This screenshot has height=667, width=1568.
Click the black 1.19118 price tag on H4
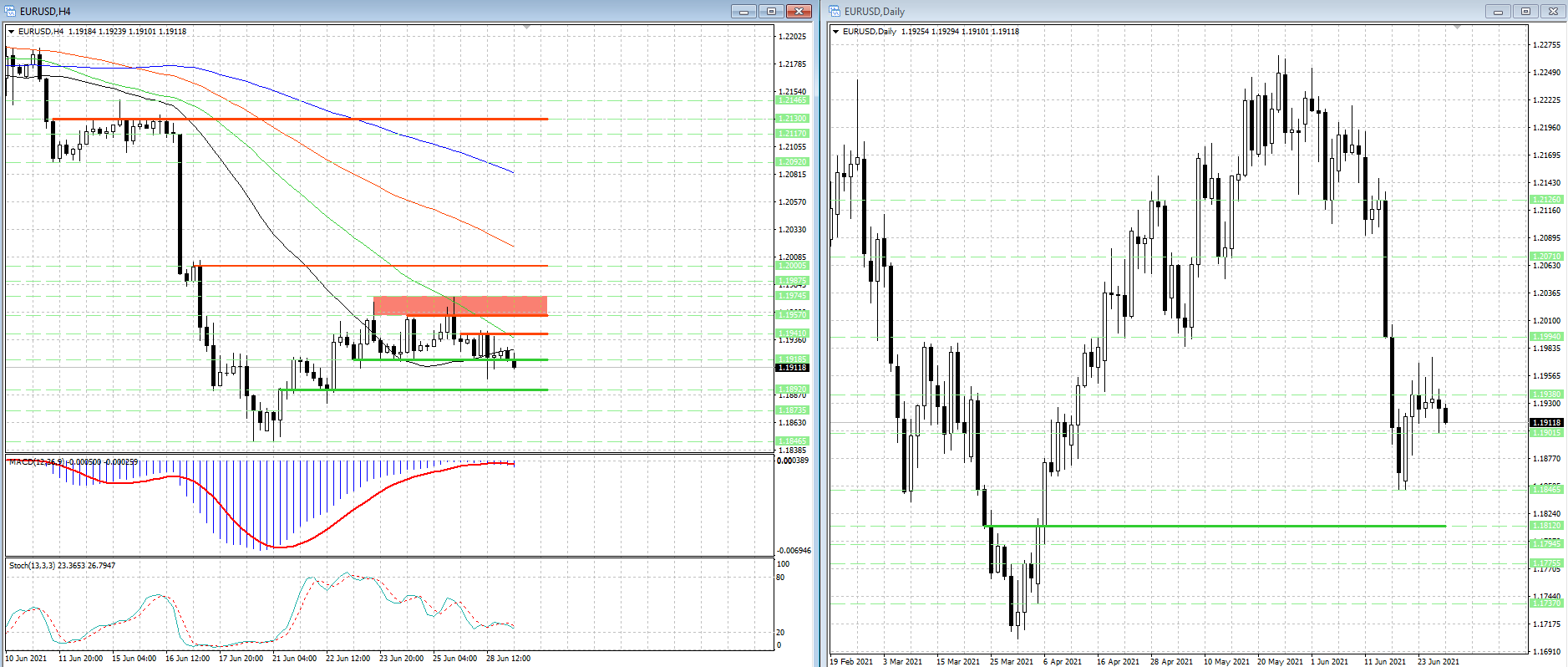[x=793, y=368]
